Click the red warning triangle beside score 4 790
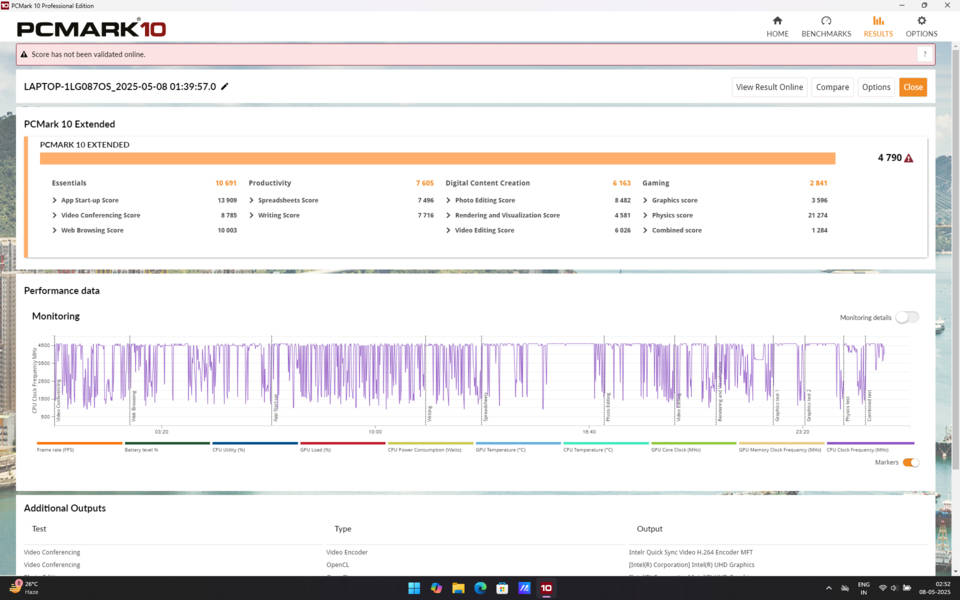The height and width of the screenshot is (600, 960). coord(909,158)
